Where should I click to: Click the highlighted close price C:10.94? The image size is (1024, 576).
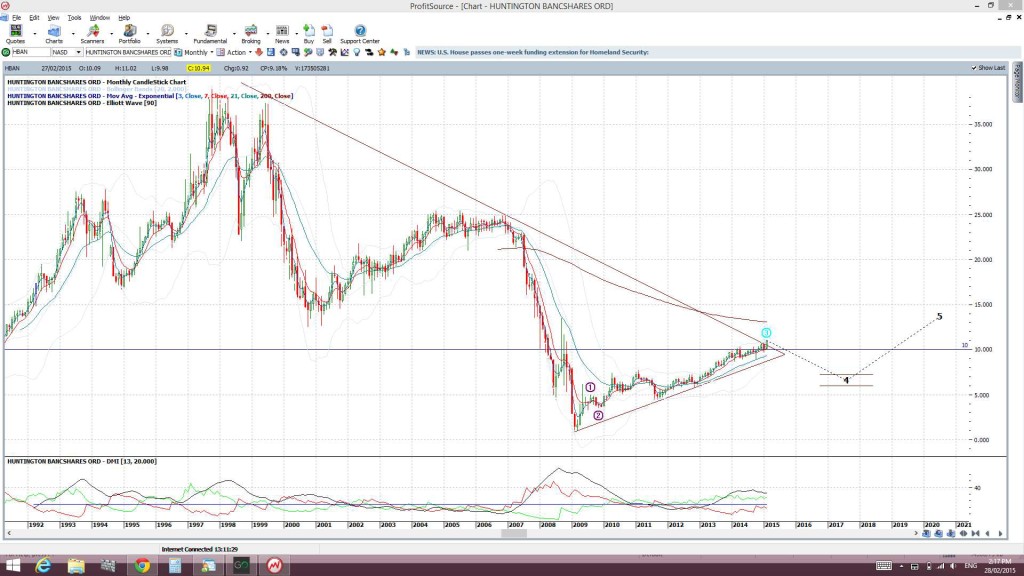click(198, 68)
